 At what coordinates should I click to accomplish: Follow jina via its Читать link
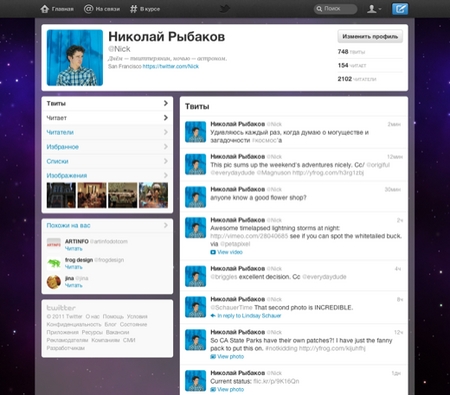(x=73, y=286)
